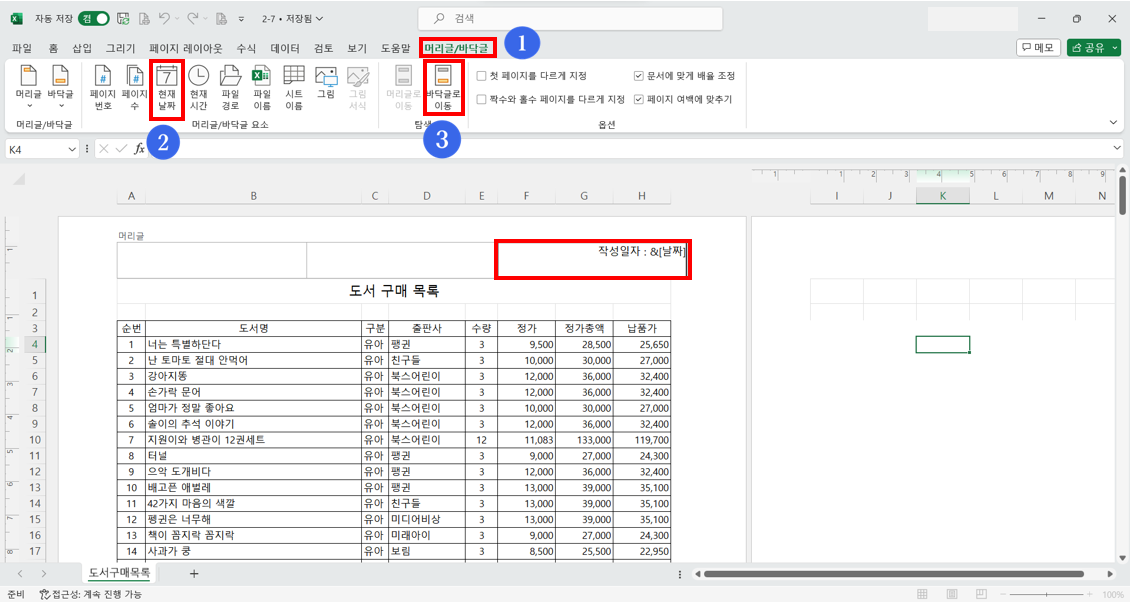The image size is (1132, 604).
Task: Select row 4 header
Action: [x=35, y=344]
